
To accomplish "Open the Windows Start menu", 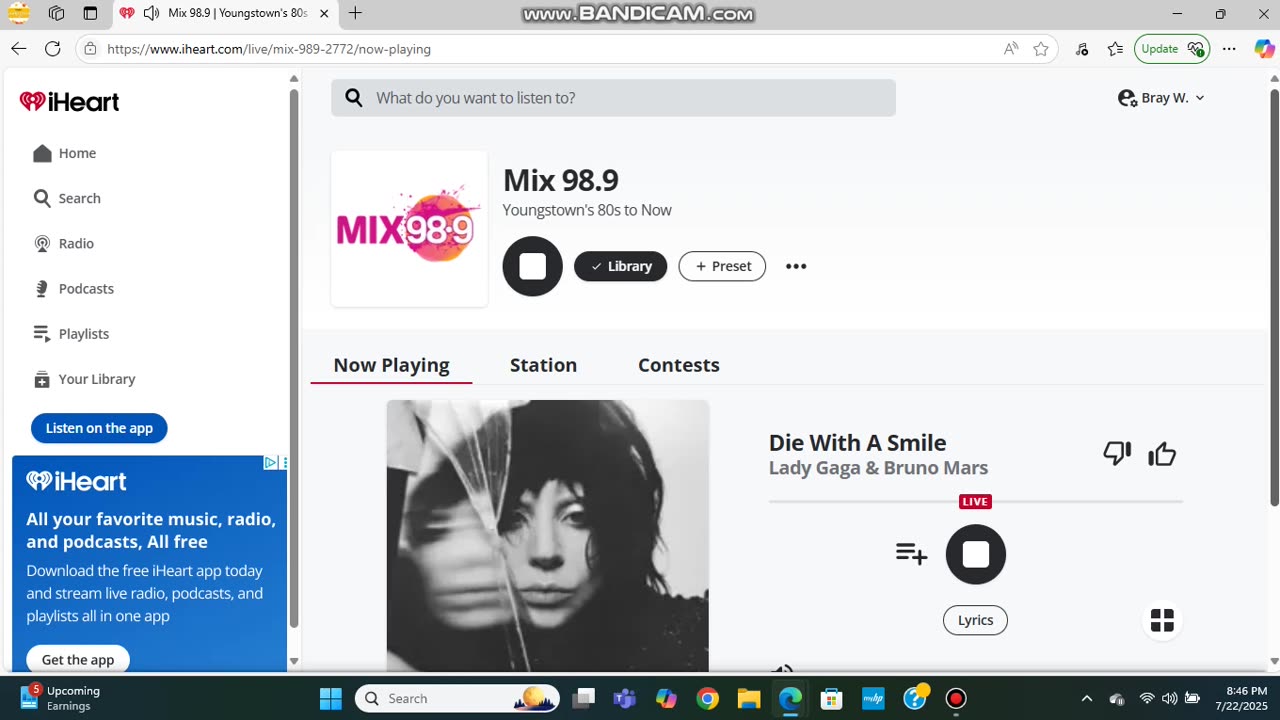I will pos(330,698).
